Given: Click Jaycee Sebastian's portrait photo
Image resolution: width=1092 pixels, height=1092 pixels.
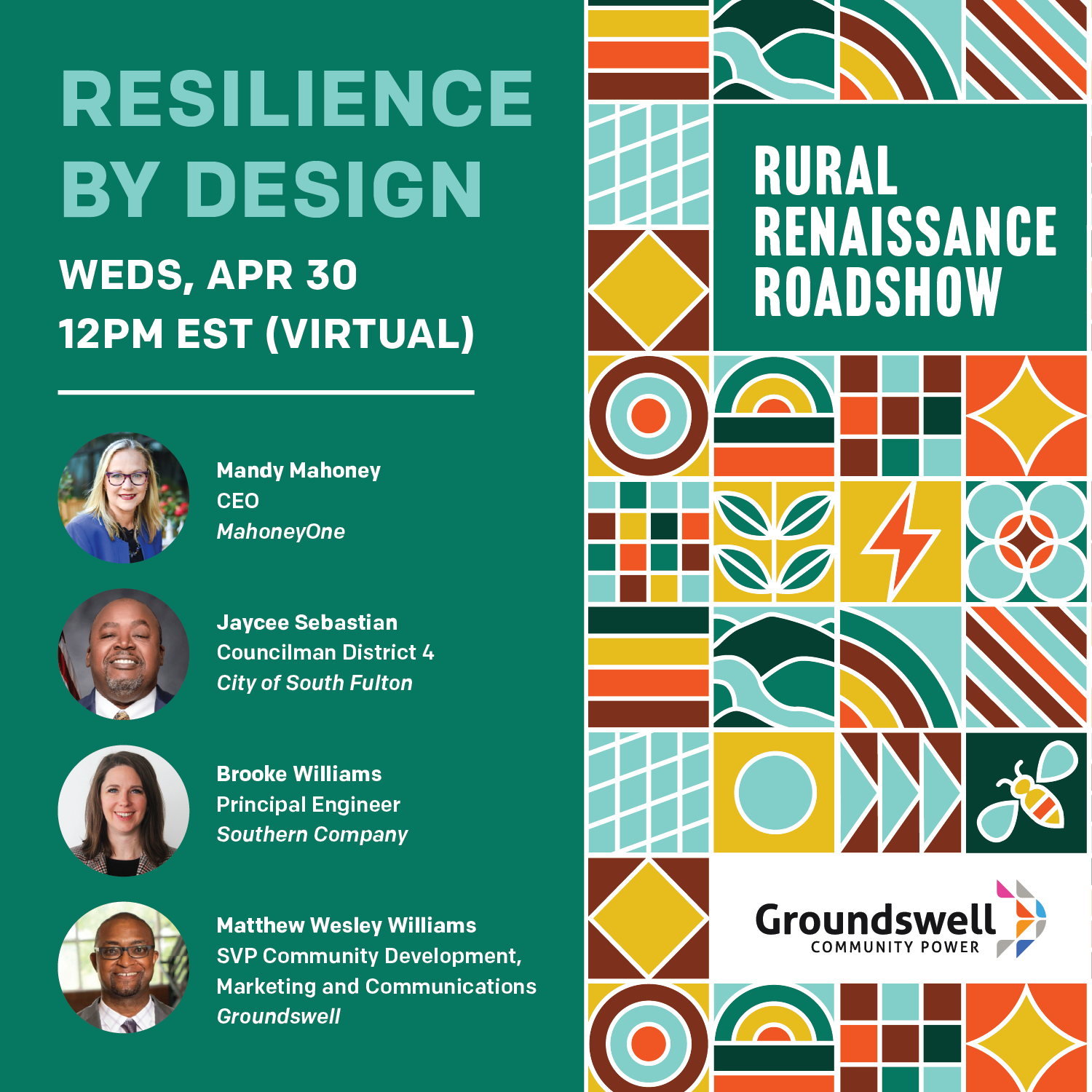Looking at the screenshot, I should click(124, 654).
